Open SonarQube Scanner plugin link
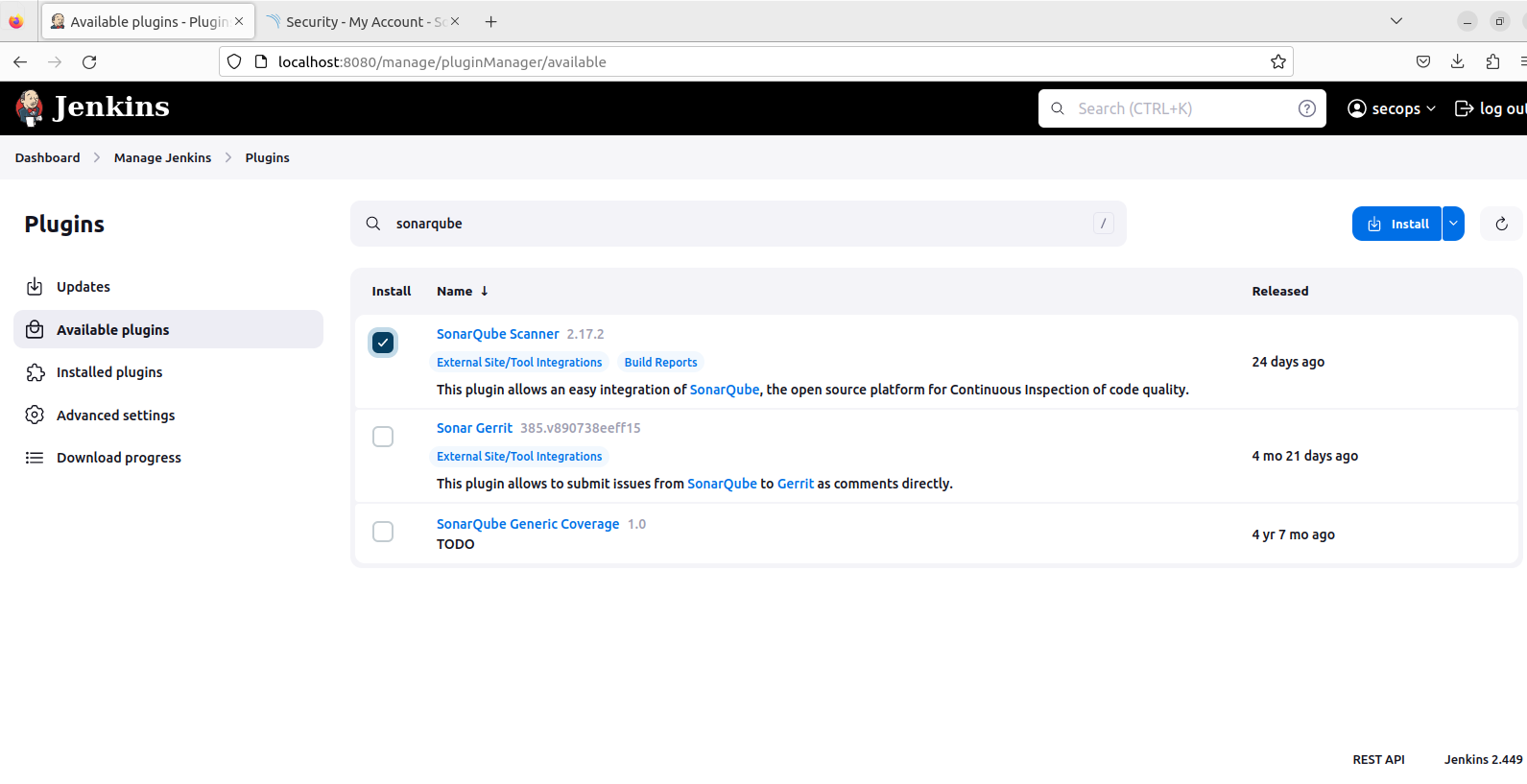This screenshot has width=1527, height=784. coord(497,334)
